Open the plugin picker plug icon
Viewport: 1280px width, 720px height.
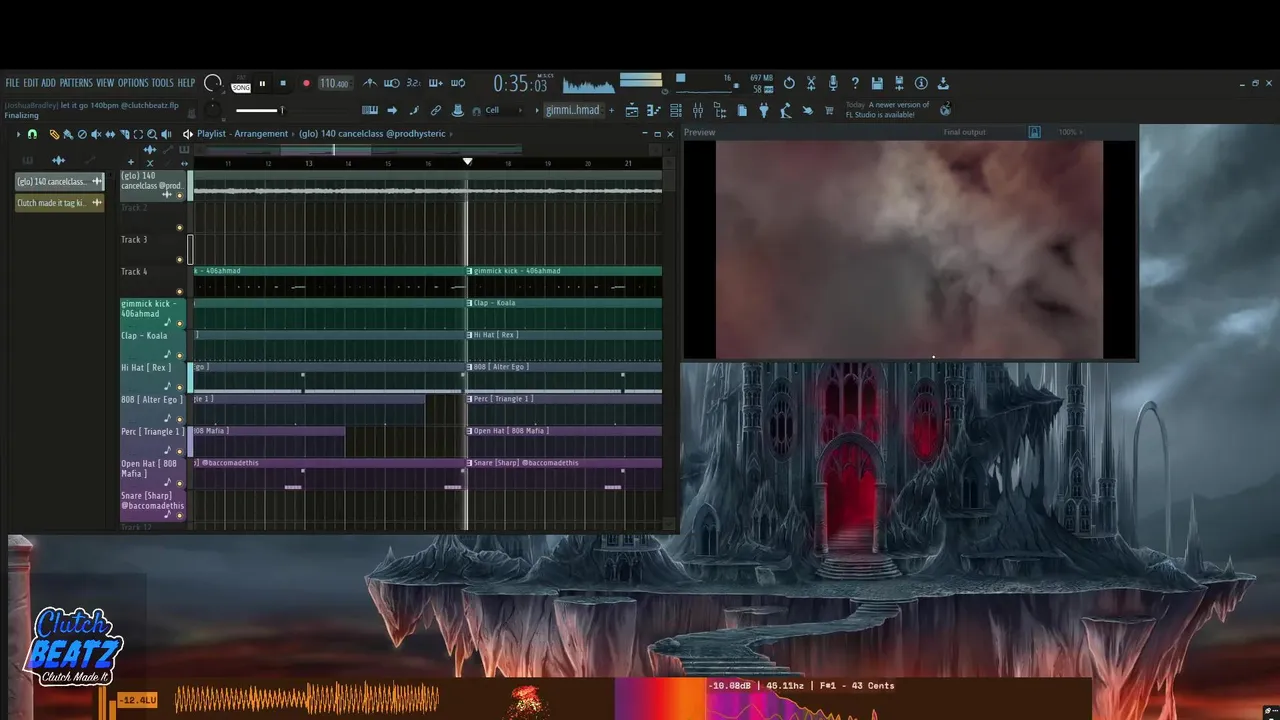[764, 110]
